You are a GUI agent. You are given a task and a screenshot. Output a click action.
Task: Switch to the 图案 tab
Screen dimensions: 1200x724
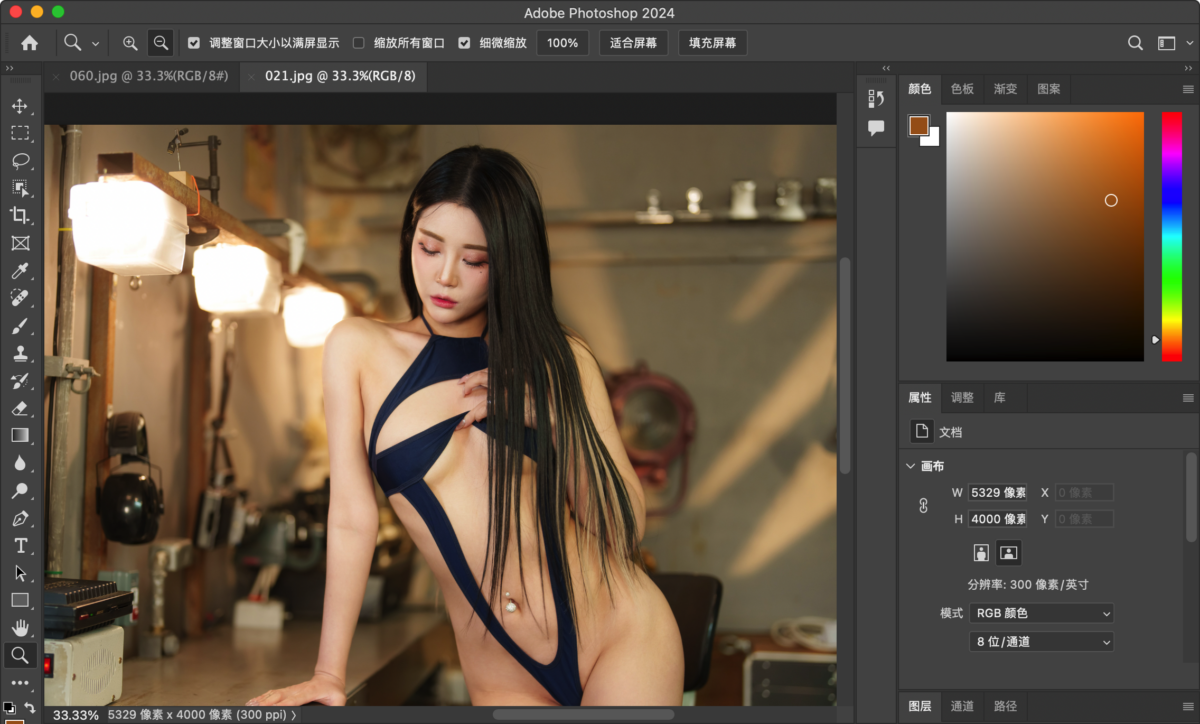point(1048,89)
